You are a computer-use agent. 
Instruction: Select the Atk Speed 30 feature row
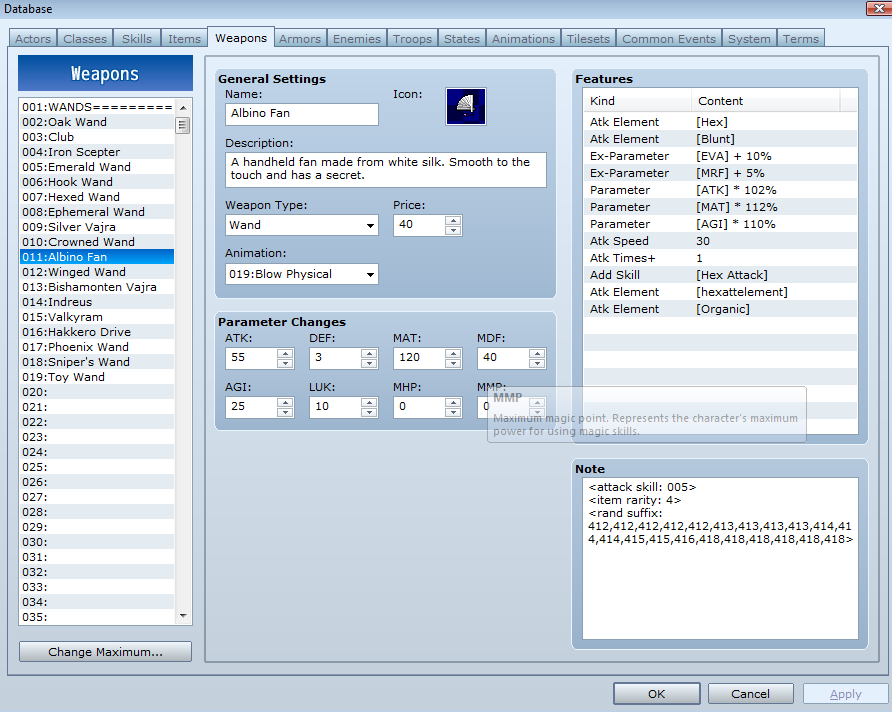(x=720, y=241)
